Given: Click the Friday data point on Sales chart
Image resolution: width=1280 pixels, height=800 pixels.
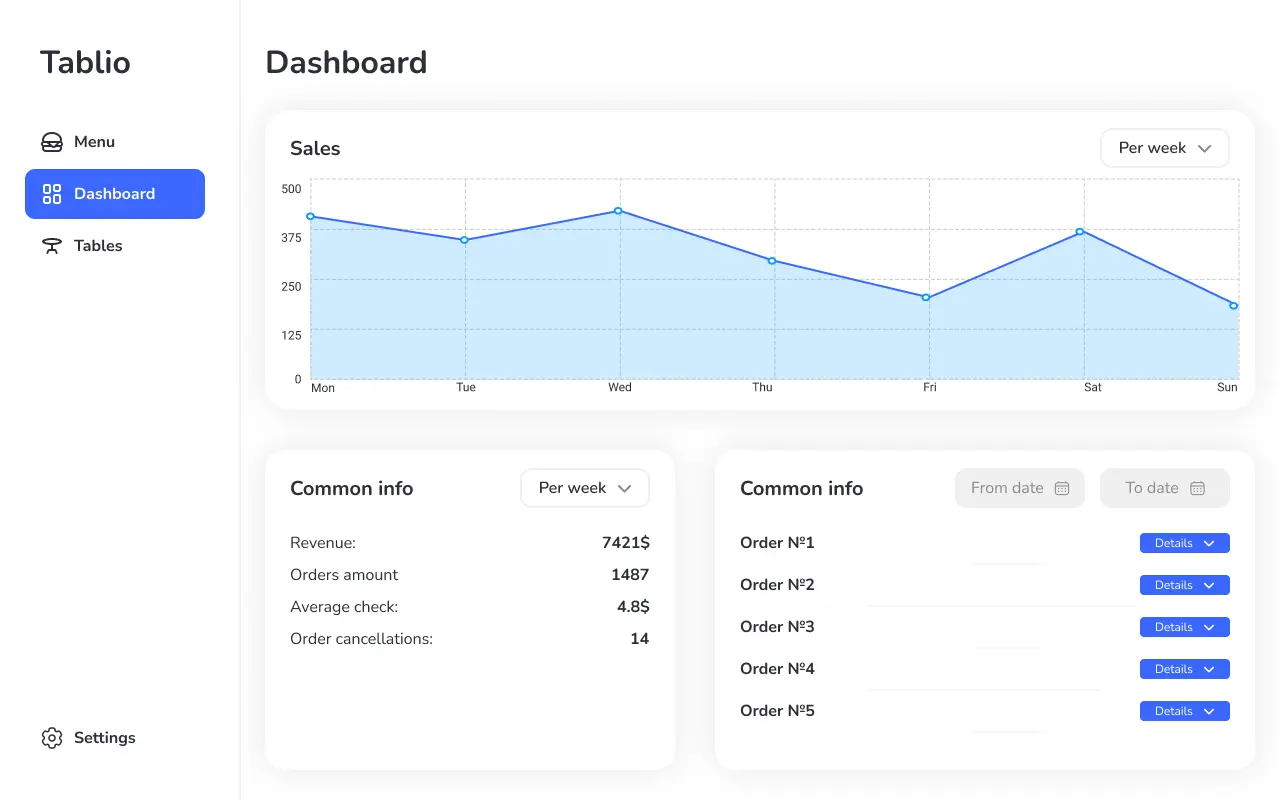Looking at the screenshot, I should [926, 298].
